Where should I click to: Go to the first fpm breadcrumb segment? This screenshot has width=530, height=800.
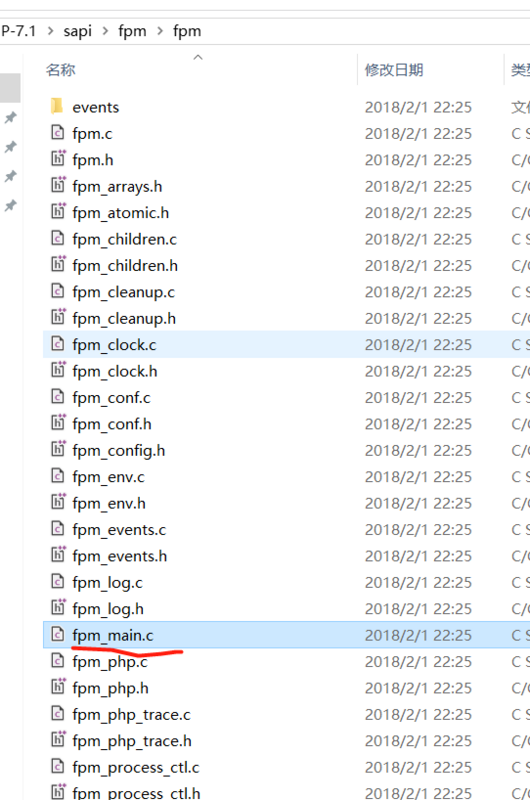click(132, 31)
